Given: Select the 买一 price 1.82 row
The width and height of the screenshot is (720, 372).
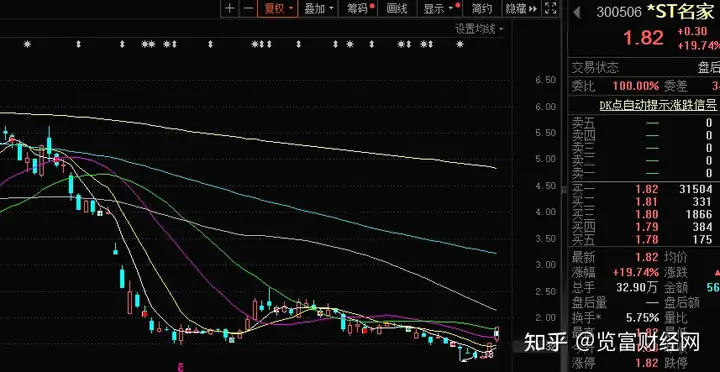Looking at the screenshot, I should click(644, 189).
